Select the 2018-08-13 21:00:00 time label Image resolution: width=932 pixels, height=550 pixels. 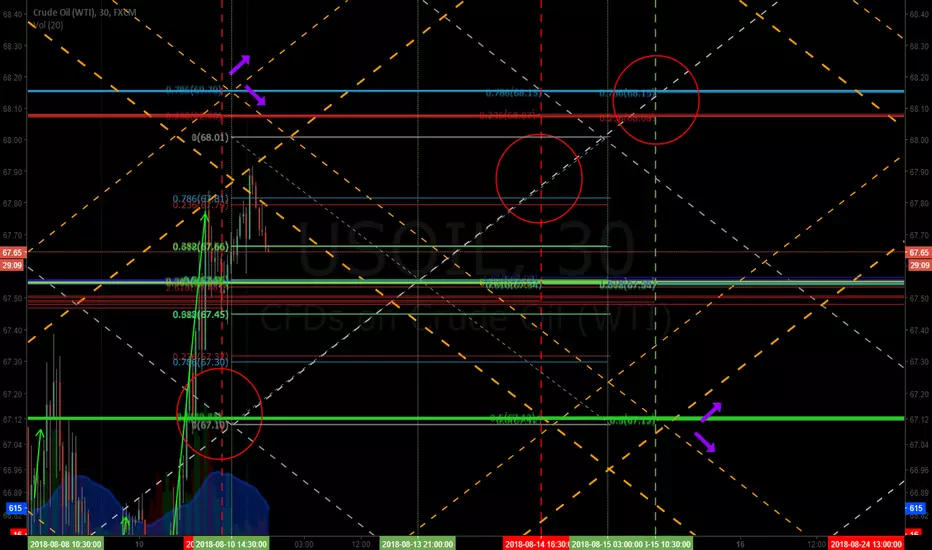click(x=417, y=544)
